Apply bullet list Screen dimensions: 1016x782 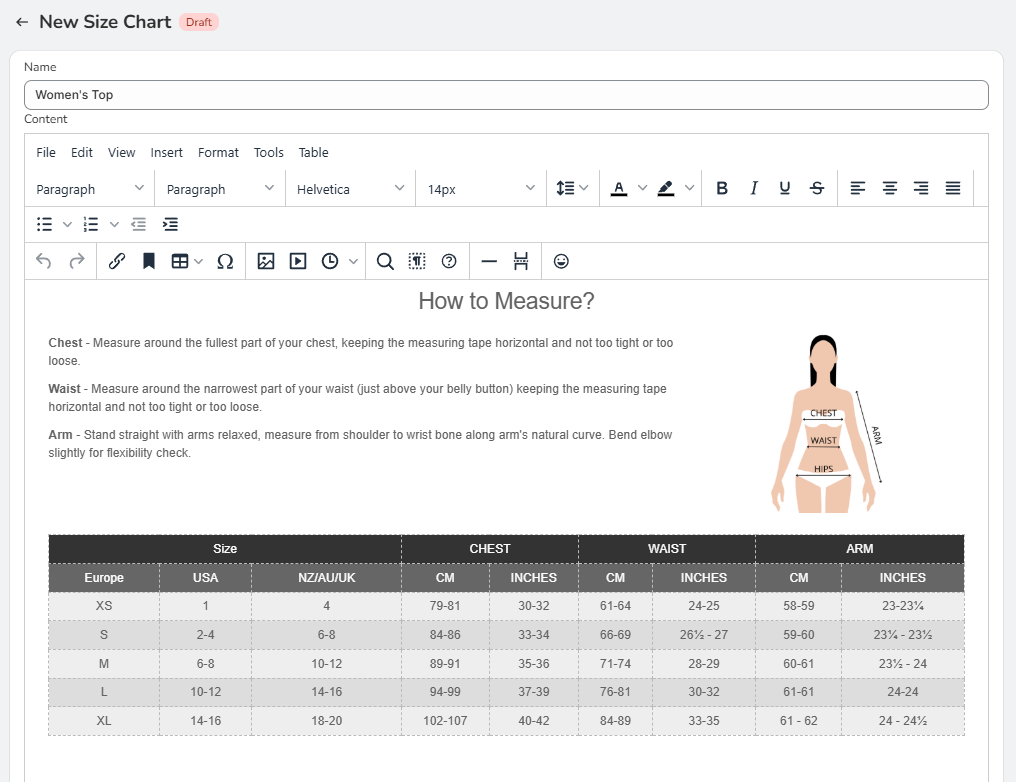[x=44, y=224]
